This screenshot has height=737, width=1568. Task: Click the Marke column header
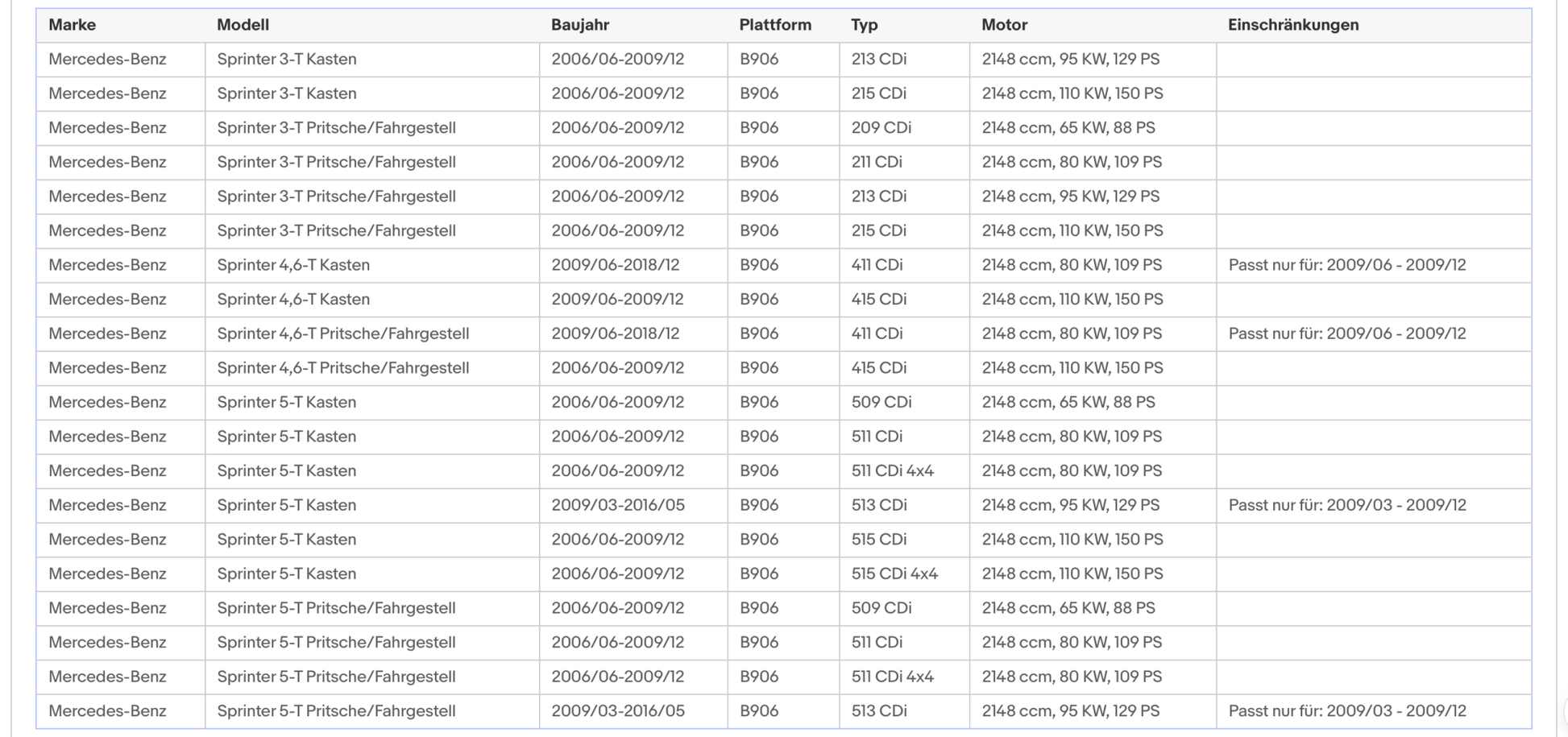click(73, 25)
